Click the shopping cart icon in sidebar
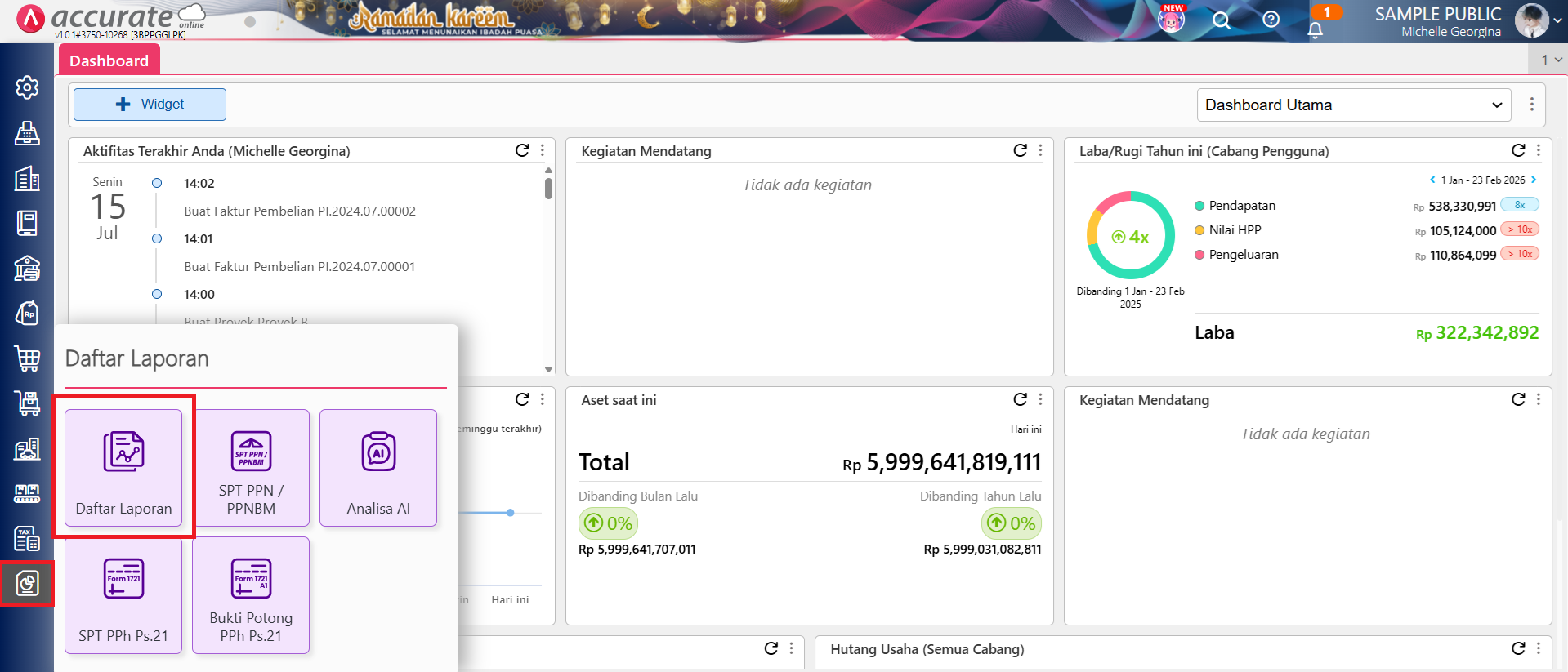Image resolution: width=1568 pixels, height=672 pixels. 27,358
